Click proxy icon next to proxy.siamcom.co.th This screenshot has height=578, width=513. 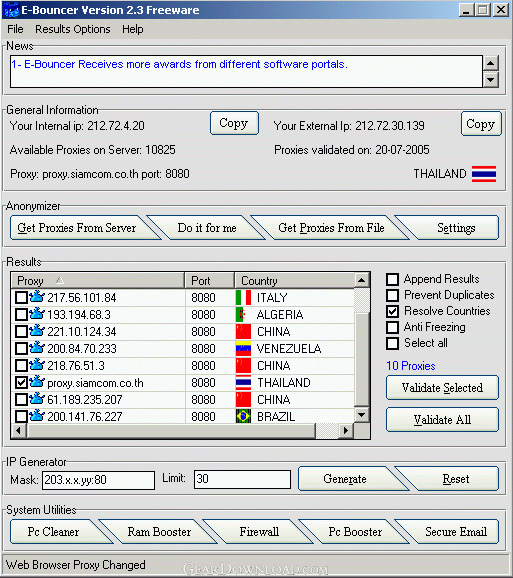point(37,382)
